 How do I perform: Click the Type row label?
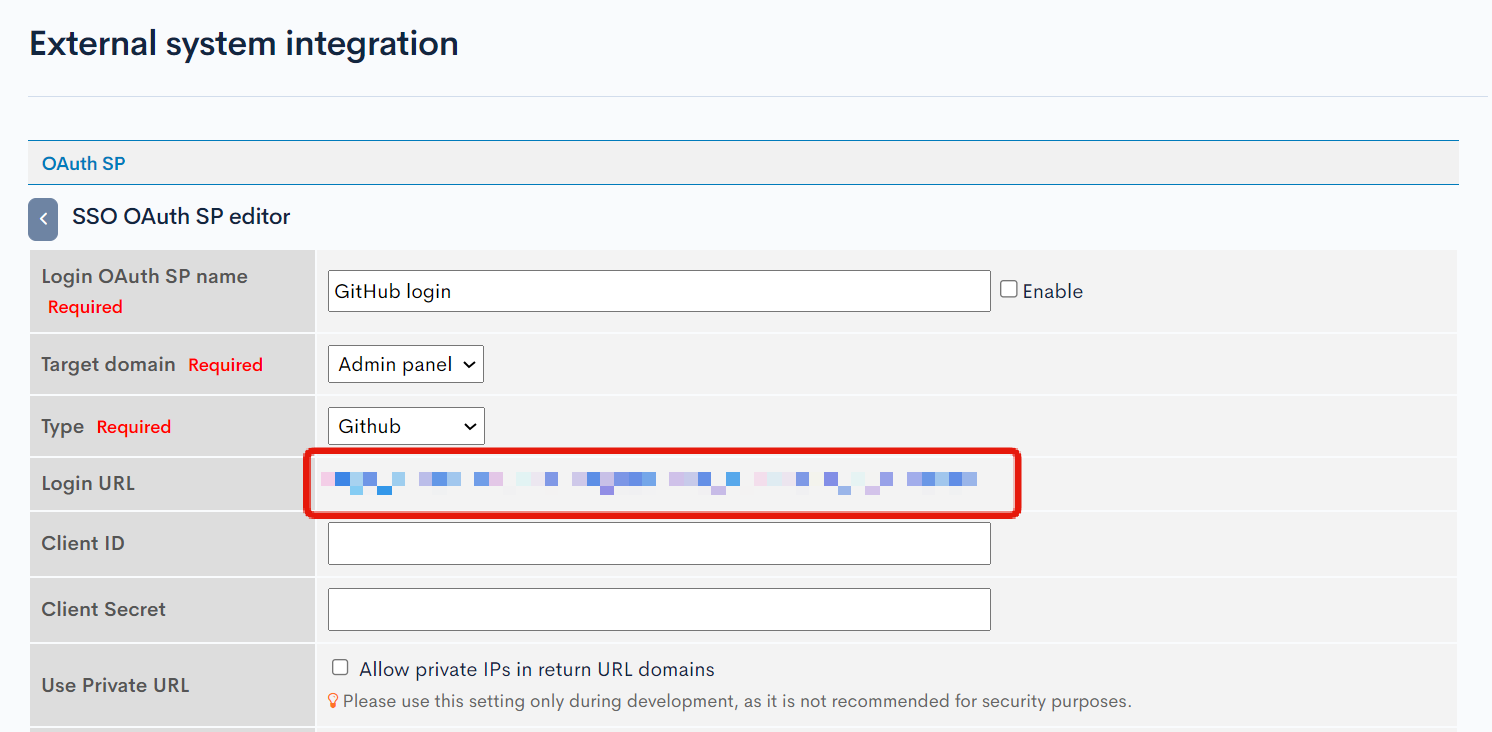tap(62, 426)
